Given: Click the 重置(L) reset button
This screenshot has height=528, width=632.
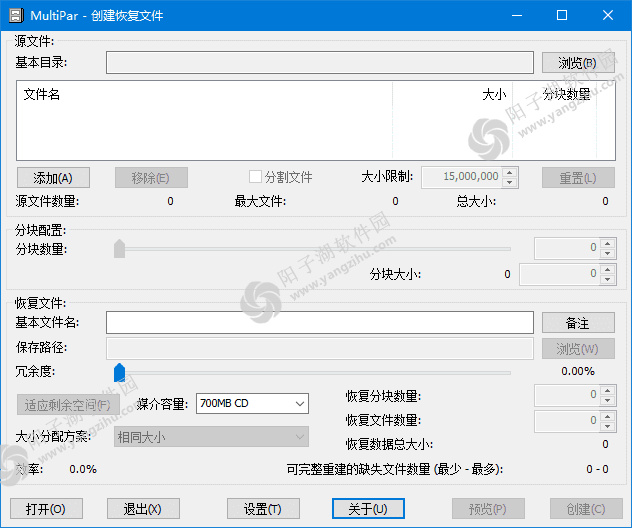Looking at the screenshot, I should pos(578,178).
